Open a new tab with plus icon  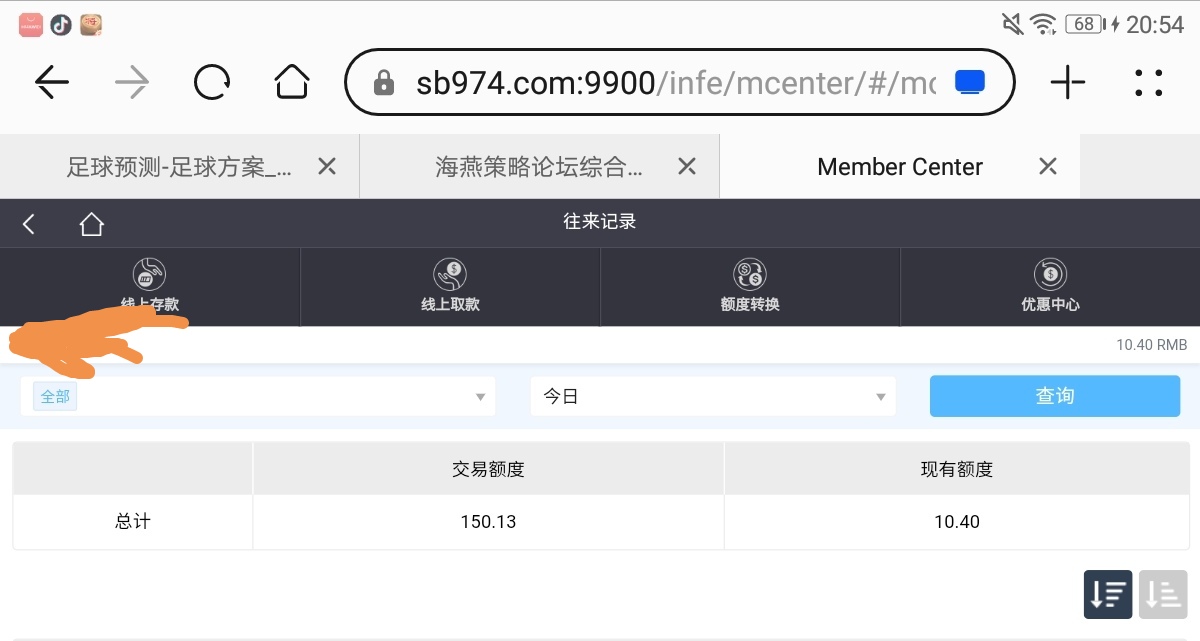pos(1067,83)
